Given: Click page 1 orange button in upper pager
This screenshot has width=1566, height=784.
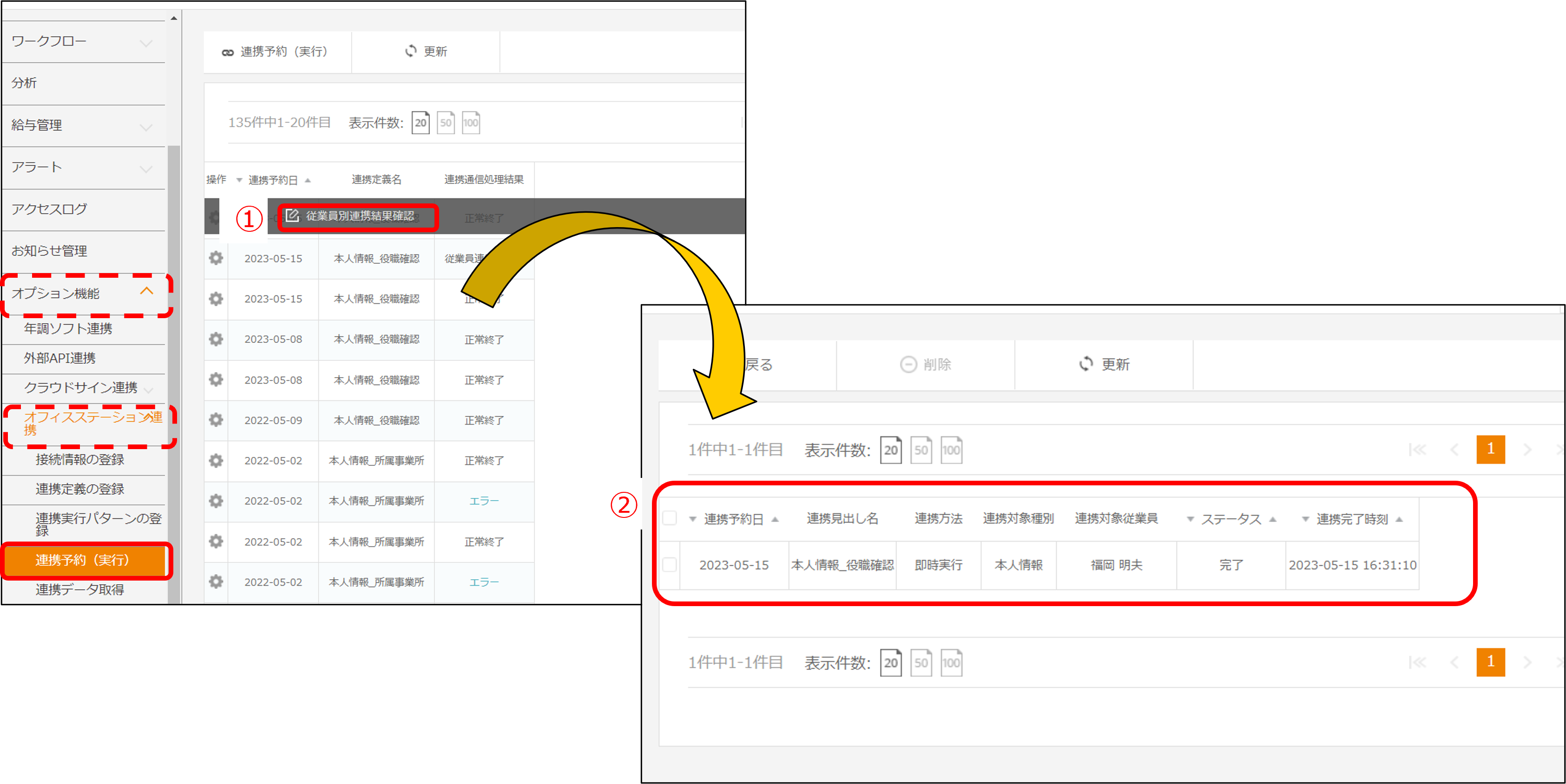Looking at the screenshot, I should pos(1490,450).
